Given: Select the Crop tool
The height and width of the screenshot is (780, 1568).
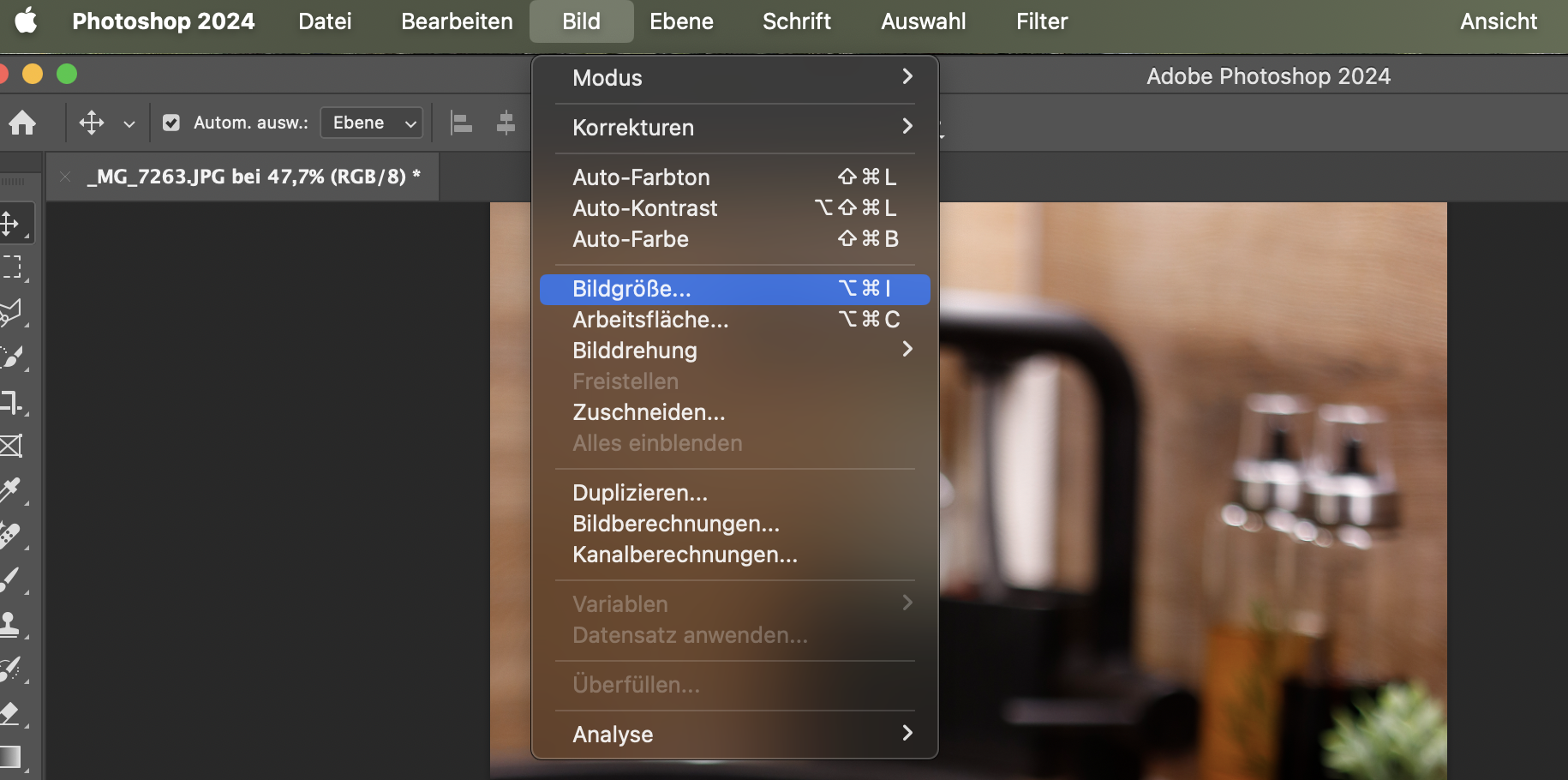Looking at the screenshot, I should point(12,402).
